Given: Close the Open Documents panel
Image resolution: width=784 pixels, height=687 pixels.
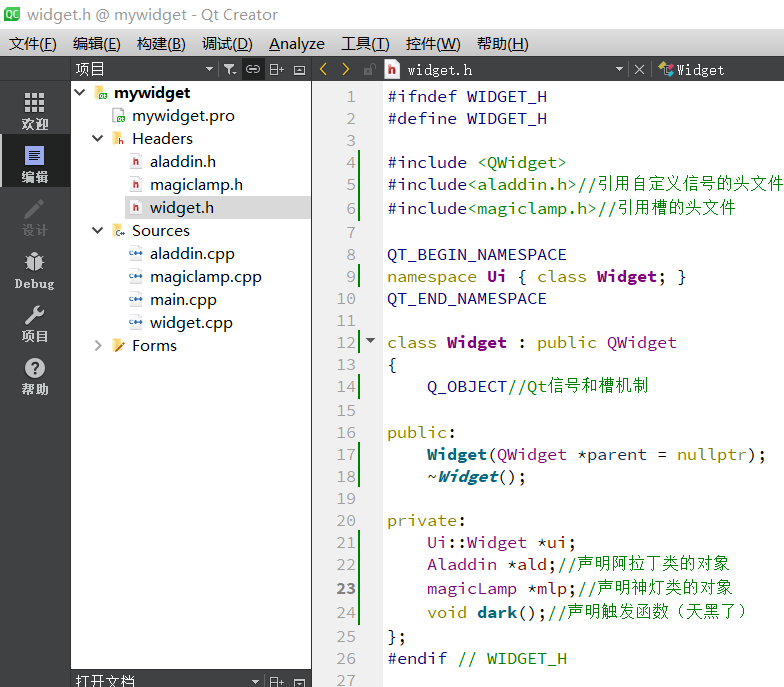Looking at the screenshot, I should coord(299,682).
